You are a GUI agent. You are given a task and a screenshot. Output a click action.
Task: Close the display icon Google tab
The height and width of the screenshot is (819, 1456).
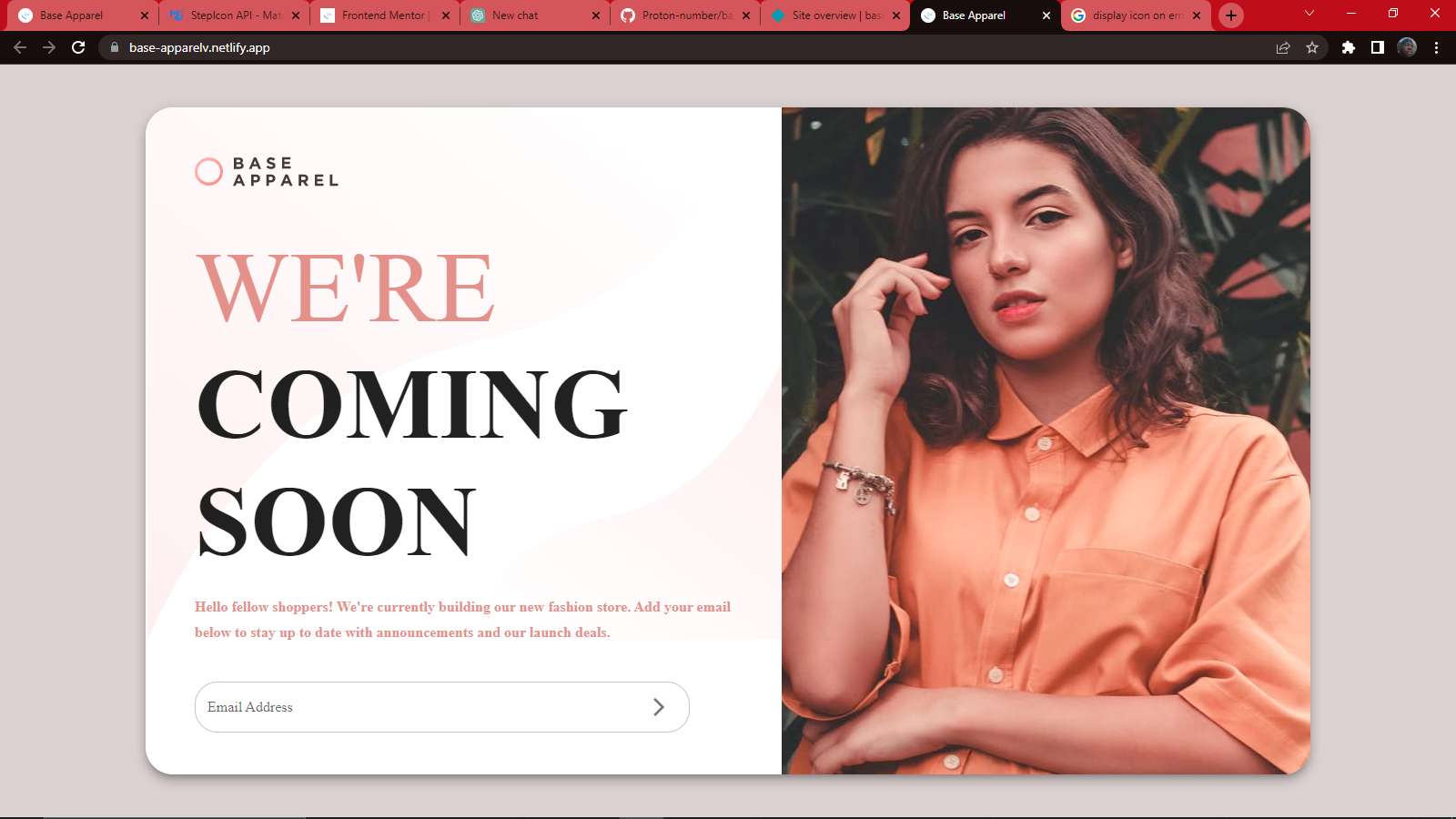(x=1197, y=15)
